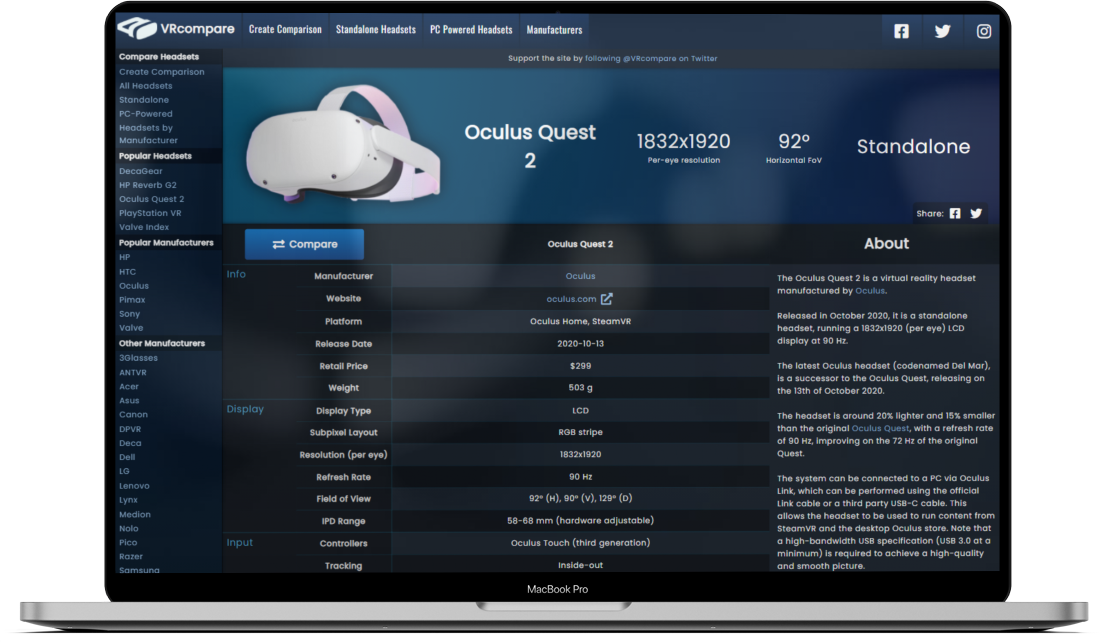Screen dimensions: 1099x642
Task: Open Lenovo manufacturer link
Action: 134,486
